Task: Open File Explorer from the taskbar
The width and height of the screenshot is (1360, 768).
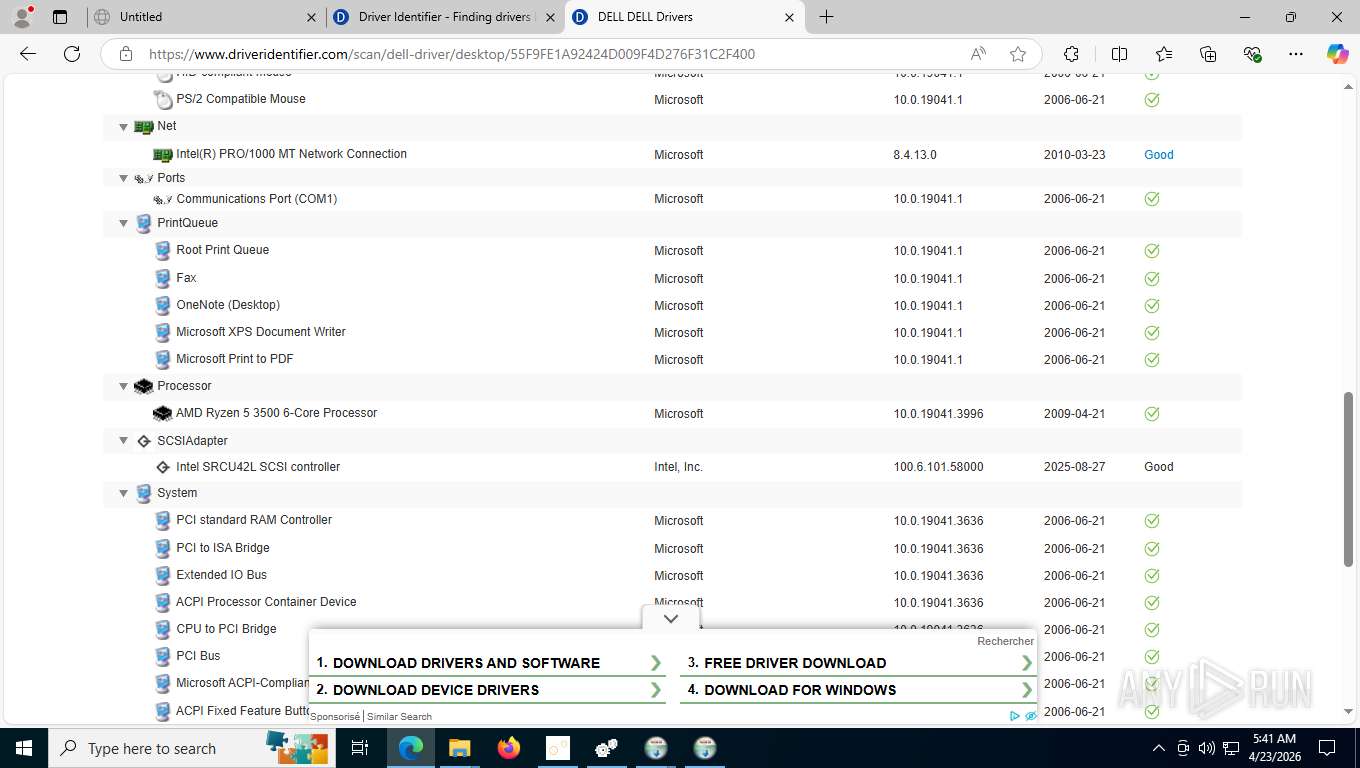Action: pos(459,748)
